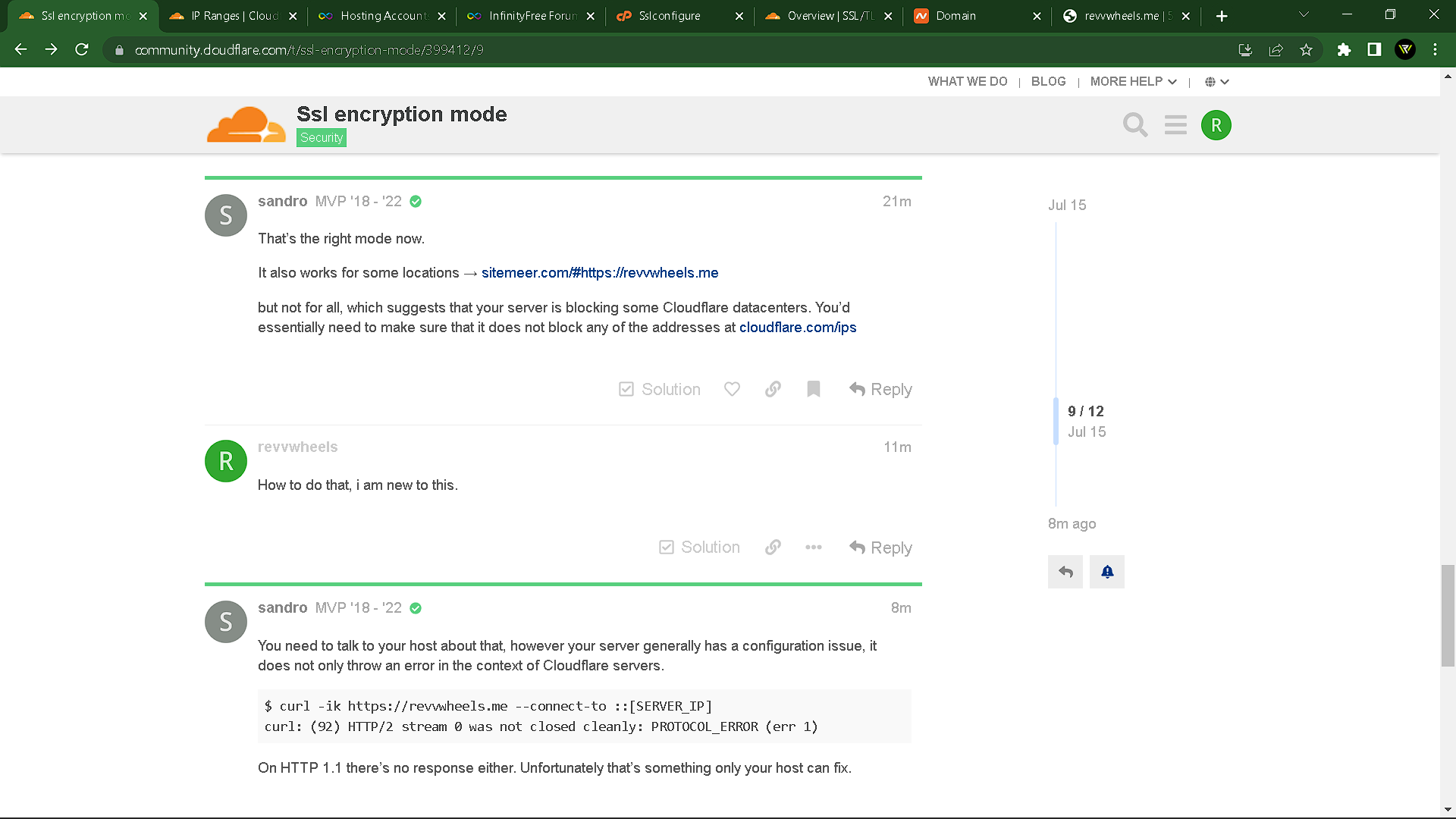Like sandro's first post with the heart
Screen dimensions: 1456x819
732,389
